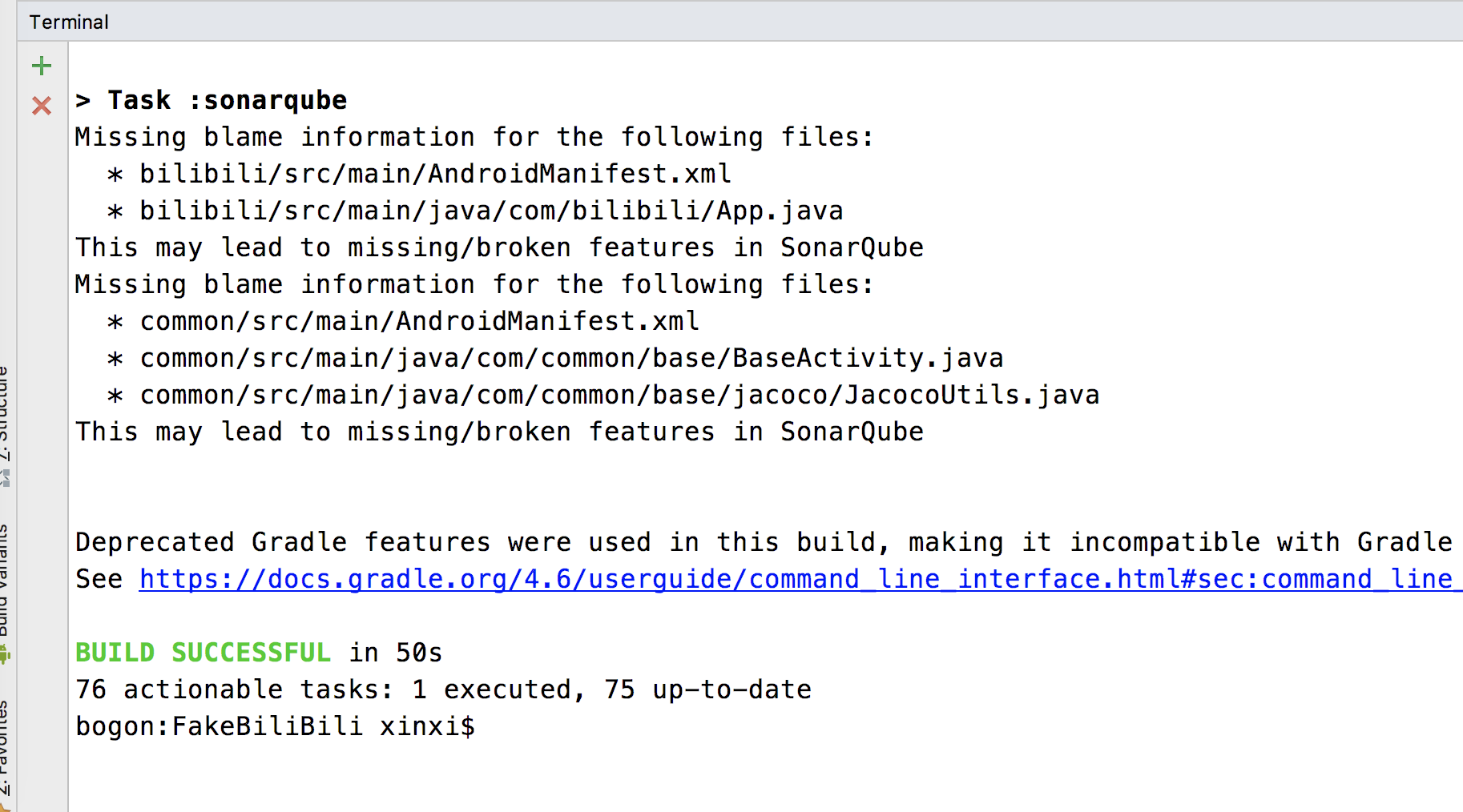Show the Build Variants side tab

point(5,581)
